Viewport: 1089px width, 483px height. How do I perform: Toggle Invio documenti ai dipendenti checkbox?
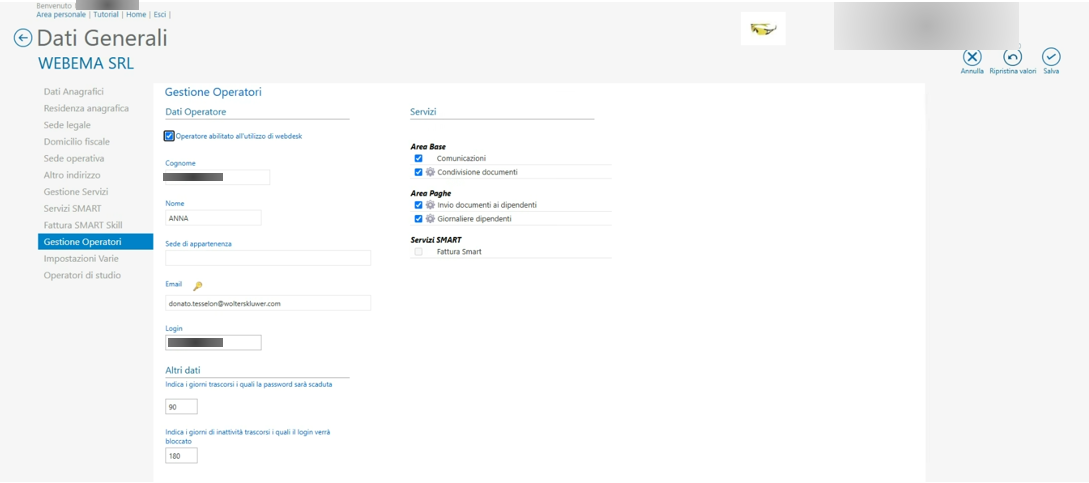coord(418,205)
